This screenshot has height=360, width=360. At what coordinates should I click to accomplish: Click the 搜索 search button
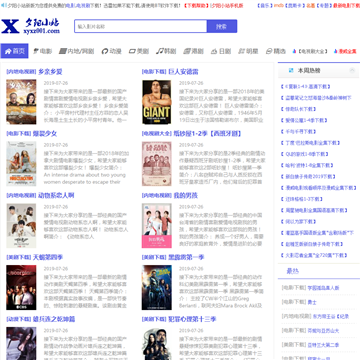(x=222, y=26)
